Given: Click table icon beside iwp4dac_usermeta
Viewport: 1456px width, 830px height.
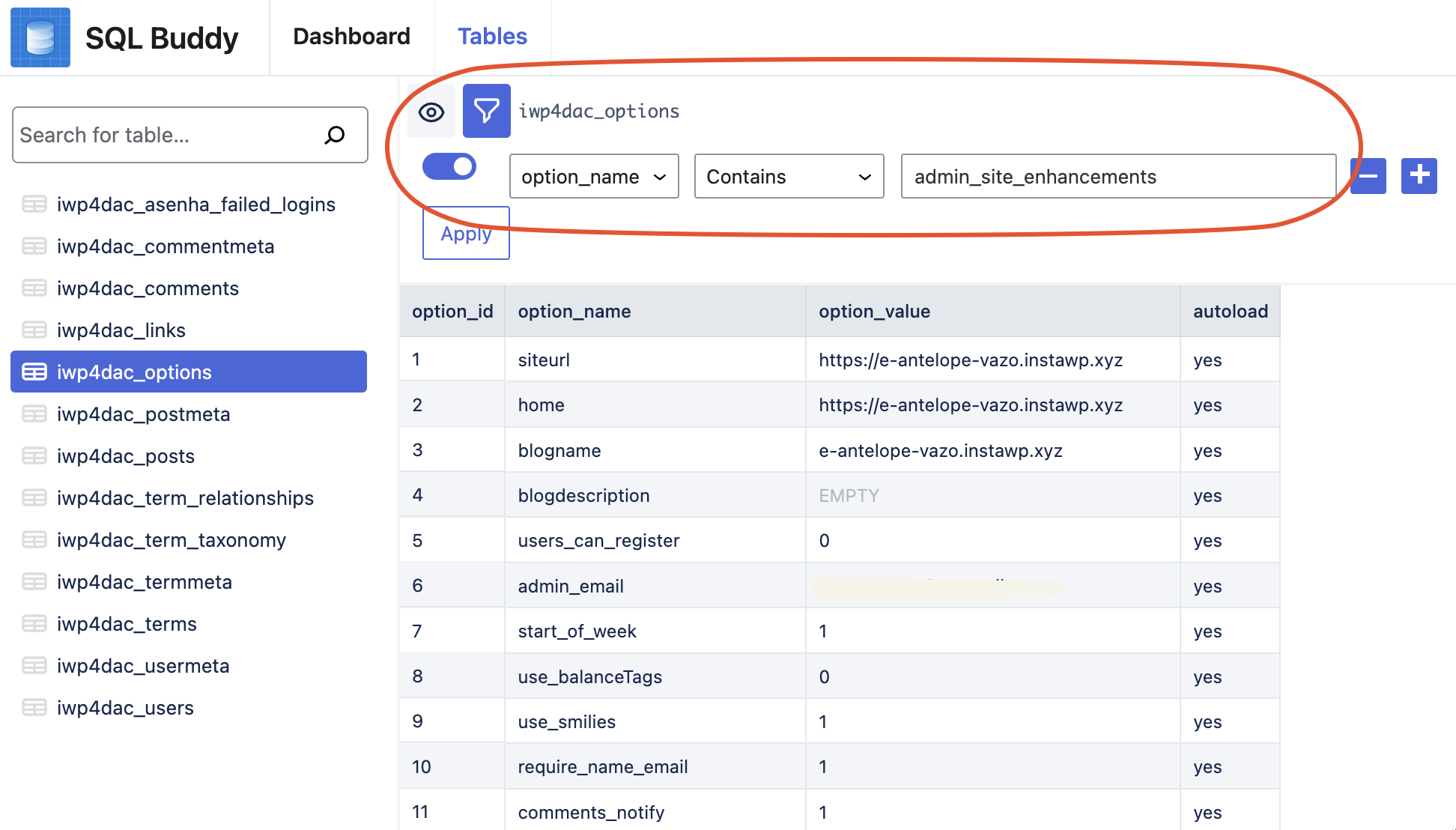Looking at the screenshot, I should pos(34,665).
